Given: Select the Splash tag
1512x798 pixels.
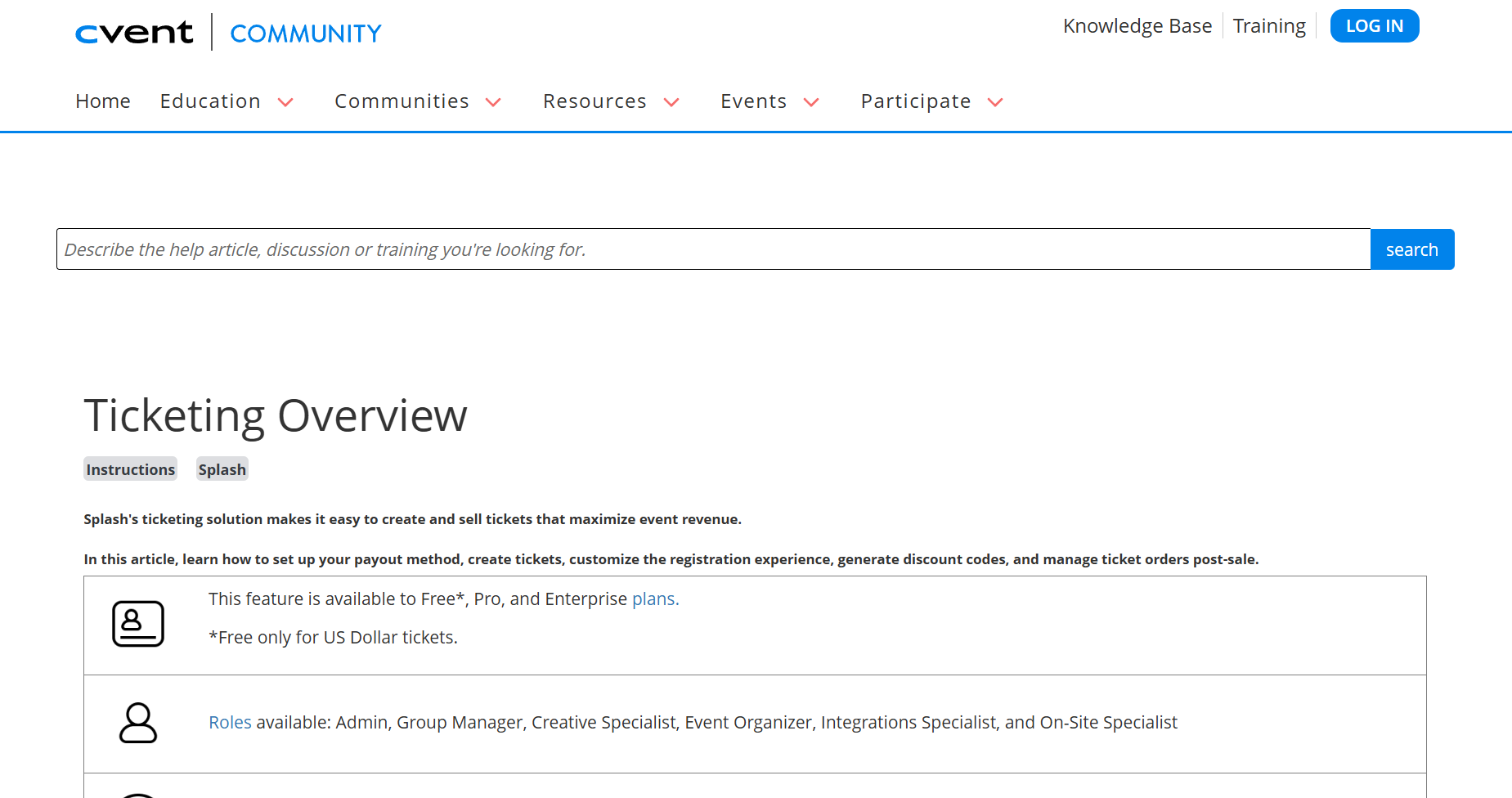Looking at the screenshot, I should pos(222,469).
